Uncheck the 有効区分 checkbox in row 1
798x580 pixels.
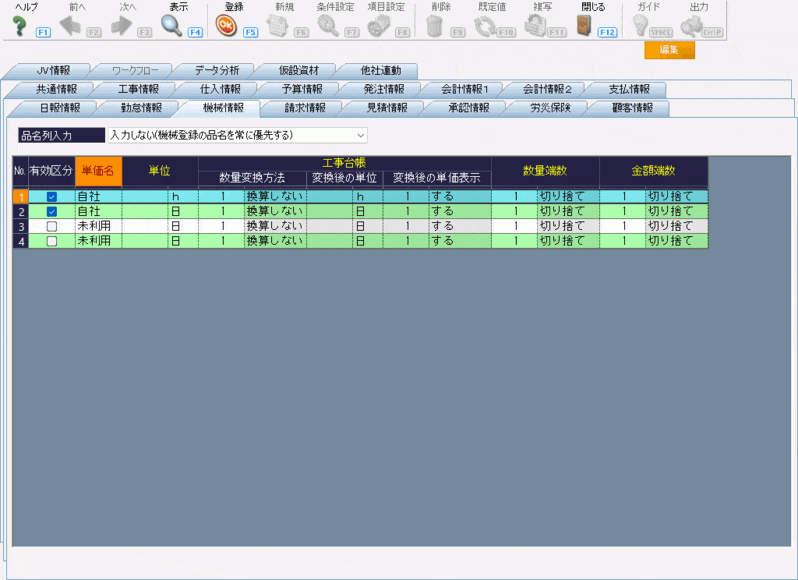[52, 197]
